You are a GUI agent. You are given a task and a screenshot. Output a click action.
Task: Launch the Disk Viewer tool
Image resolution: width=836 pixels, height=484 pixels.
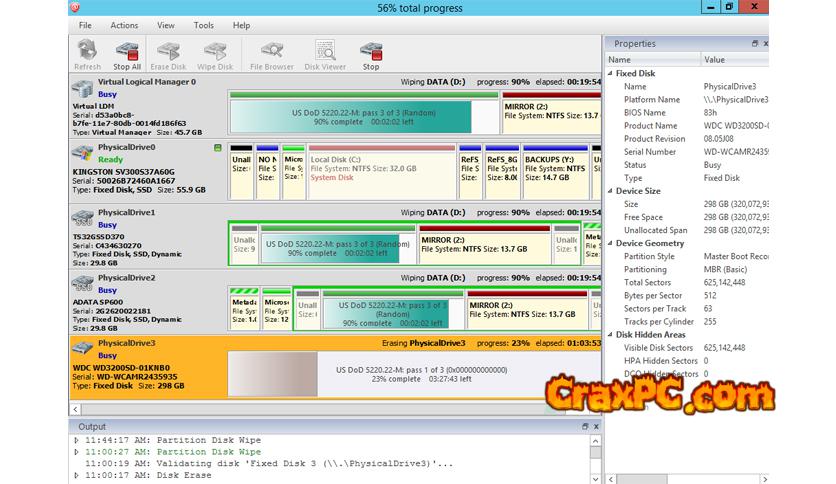(x=325, y=52)
